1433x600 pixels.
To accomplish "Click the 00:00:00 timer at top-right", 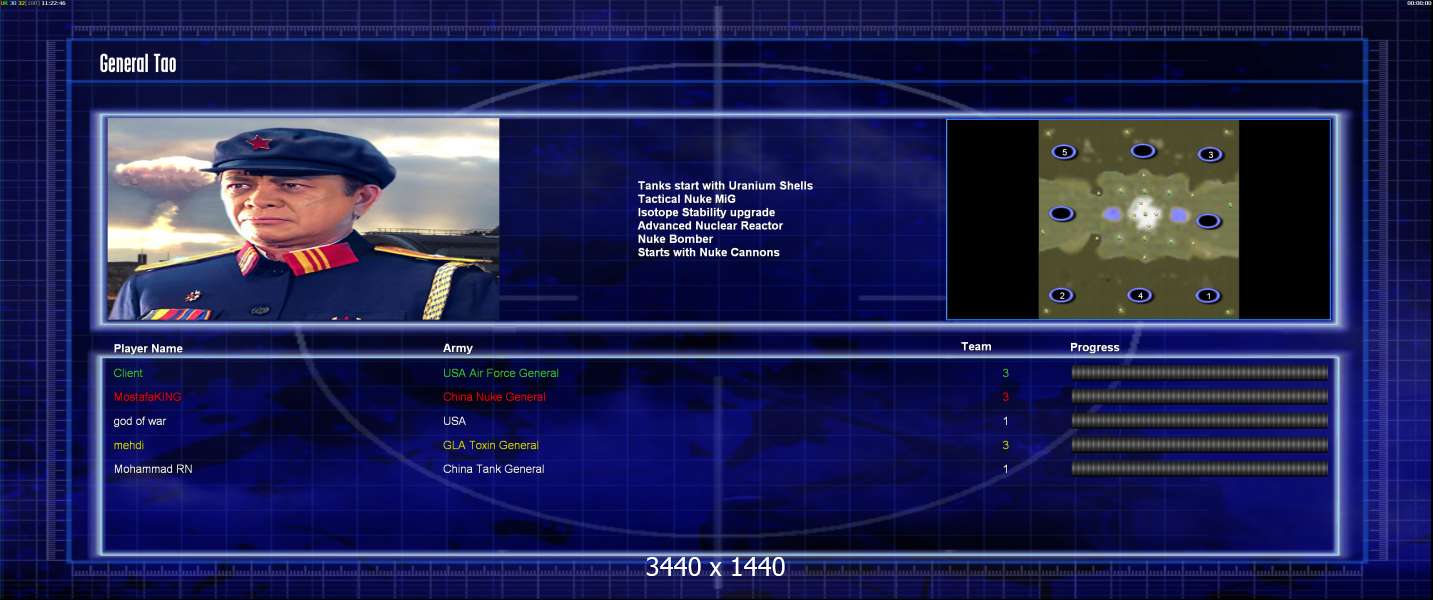I will [1419, 3].
